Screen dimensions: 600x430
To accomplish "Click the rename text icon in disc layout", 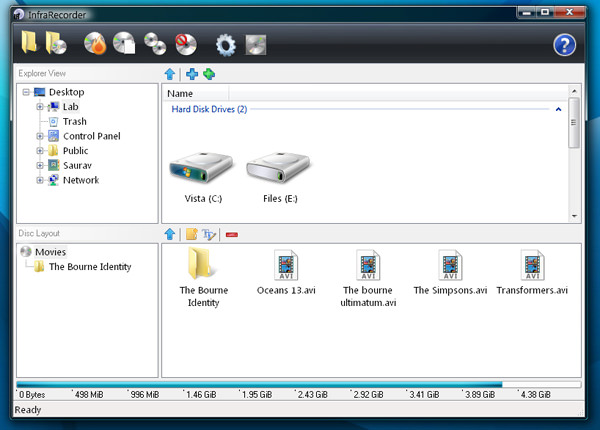I will point(209,234).
